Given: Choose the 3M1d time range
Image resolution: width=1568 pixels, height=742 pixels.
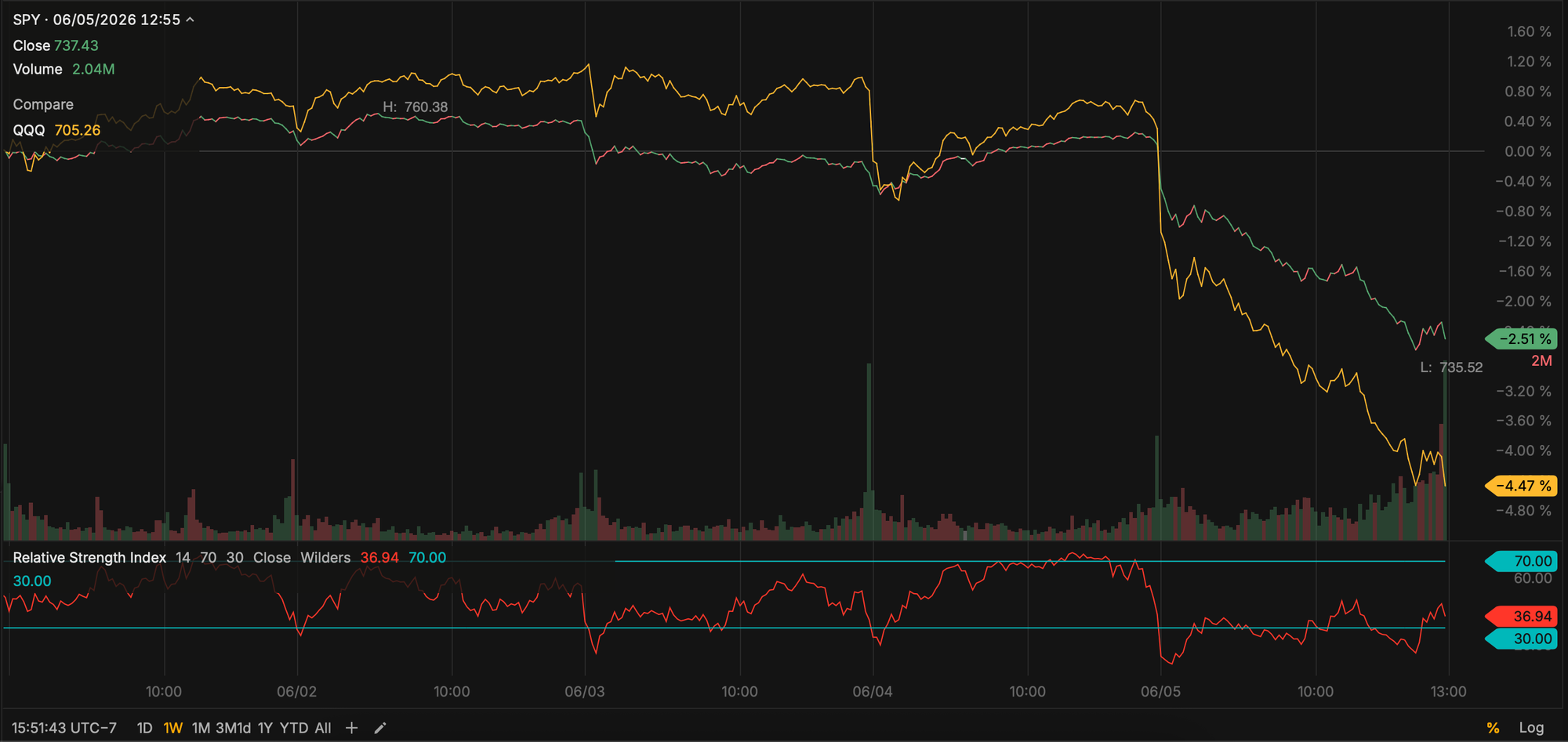Looking at the screenshot, I should pos(233,728).
